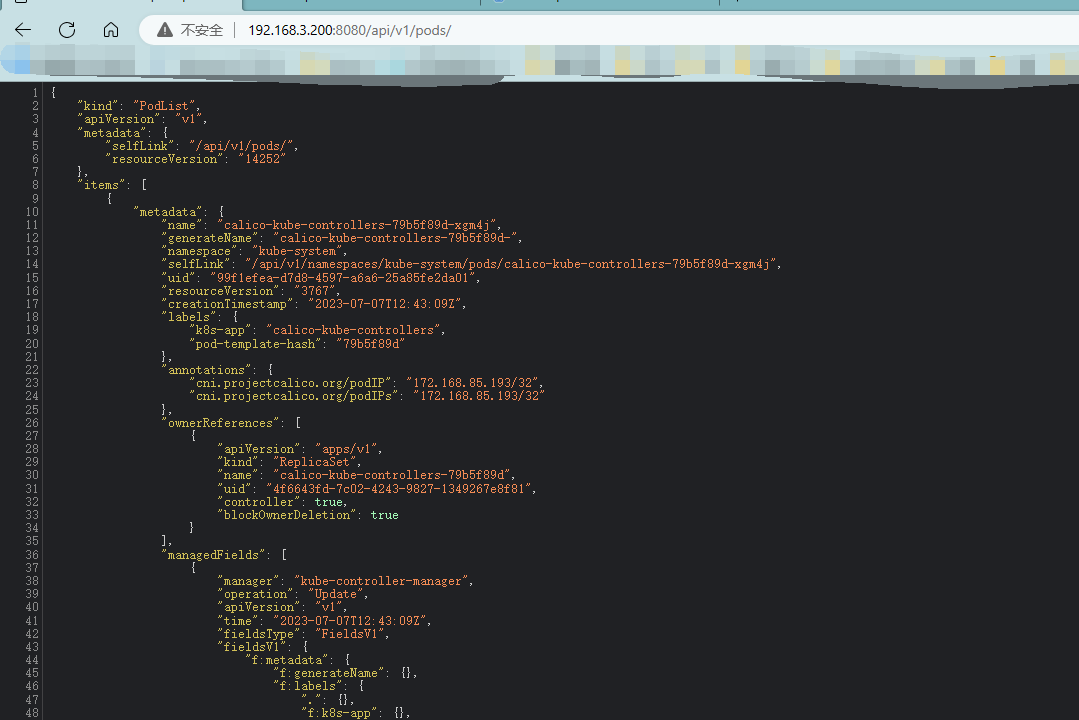This screenshot has width=1079, height=720.
Task: Click the "kube-system" namespace value
Action: [x=300, y=251]
